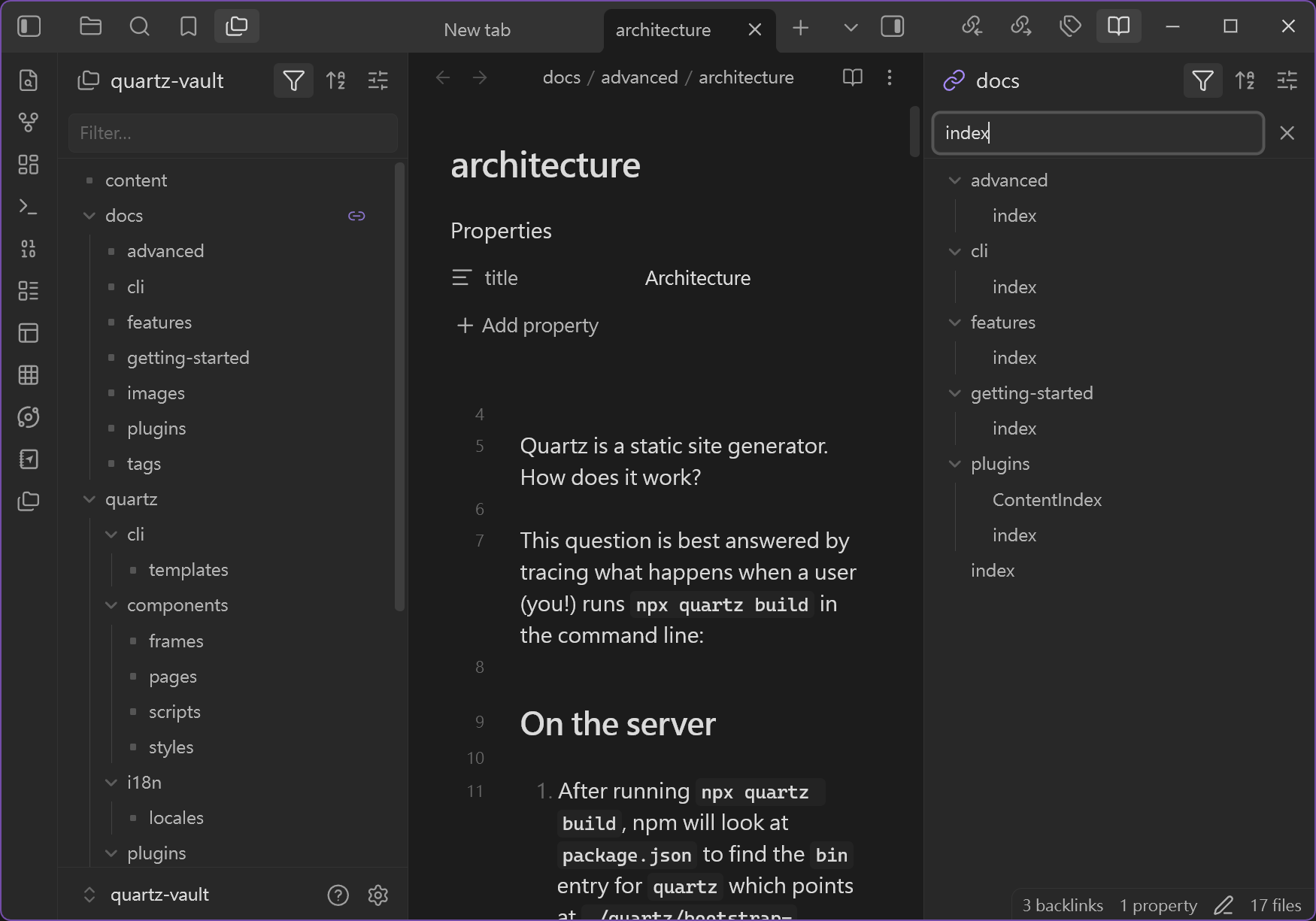Click the Filter... input field
This screenshot has height=921, width=1316.
(233, 133)
